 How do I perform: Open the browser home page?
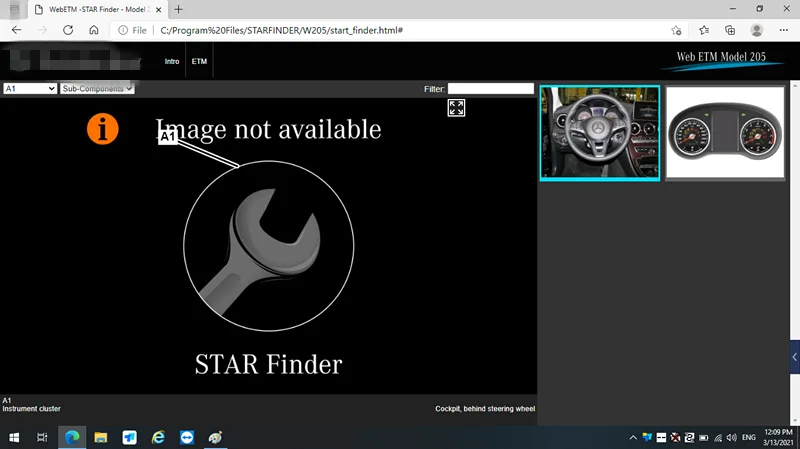point(94,30)
